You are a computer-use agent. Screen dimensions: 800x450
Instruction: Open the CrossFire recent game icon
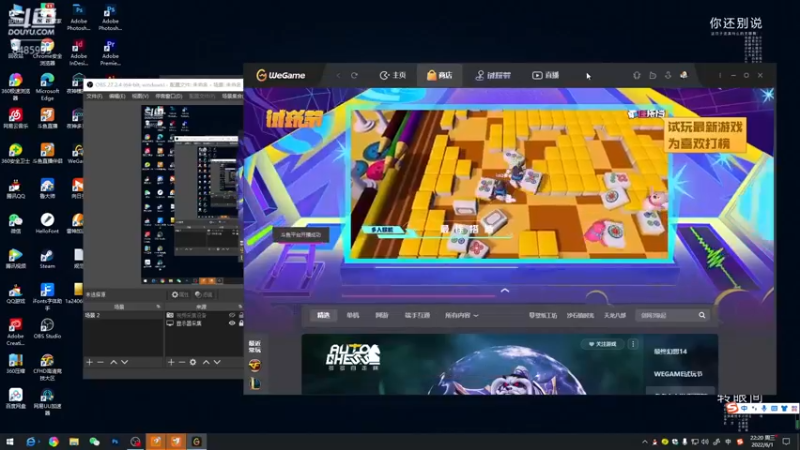coord(255,365)
